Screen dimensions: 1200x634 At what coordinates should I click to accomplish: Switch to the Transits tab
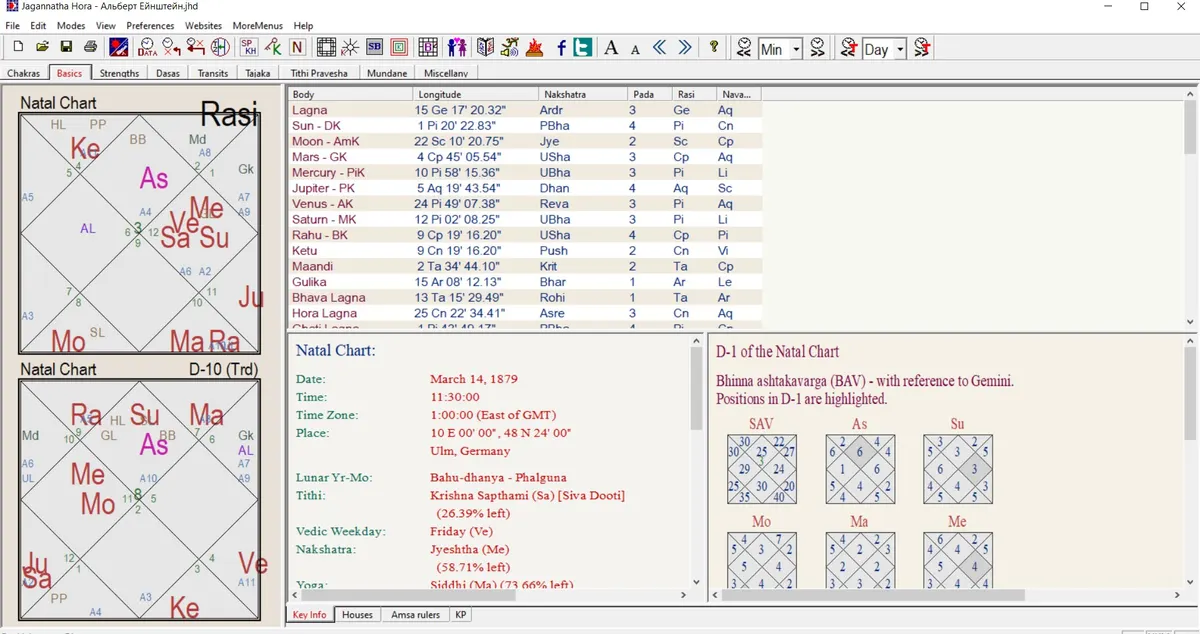tap(213, 73)
